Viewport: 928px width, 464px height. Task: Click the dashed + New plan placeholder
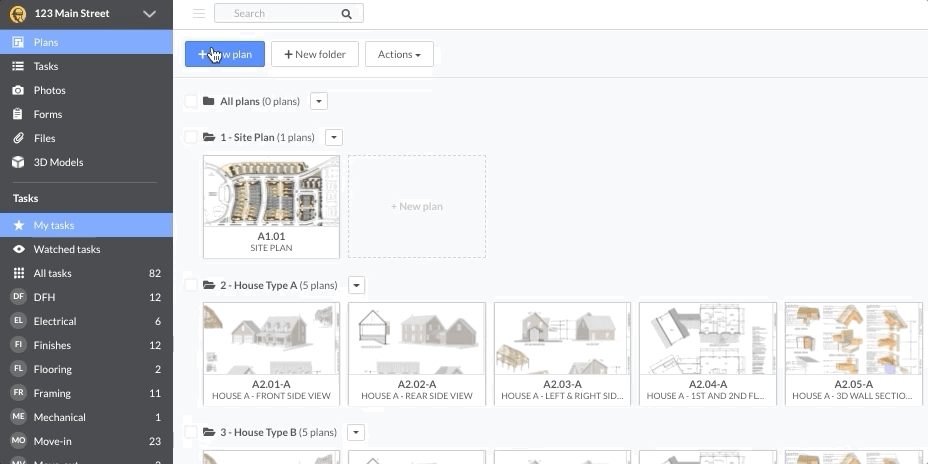click(x=417, y=207)
